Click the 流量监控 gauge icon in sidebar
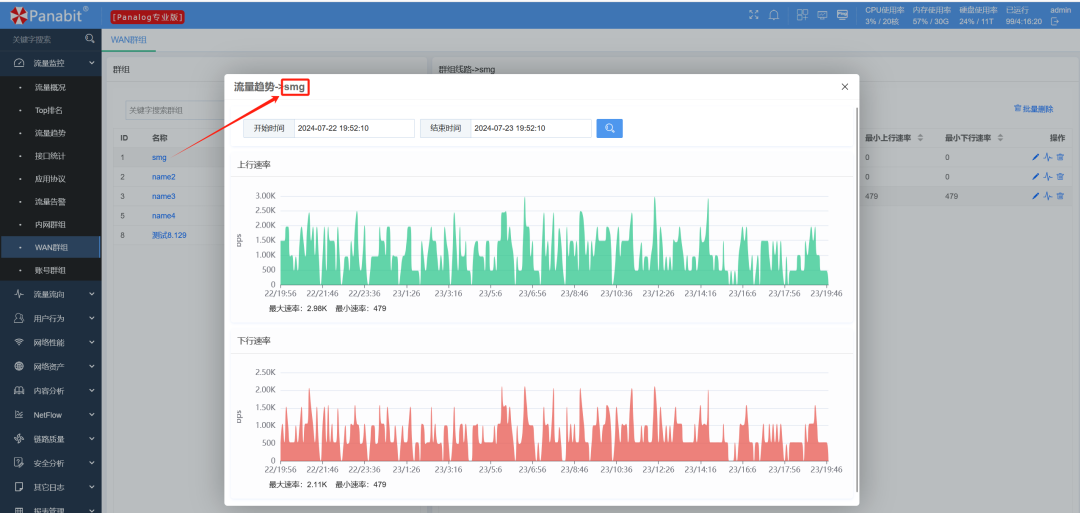 click(x=19, y=63)
